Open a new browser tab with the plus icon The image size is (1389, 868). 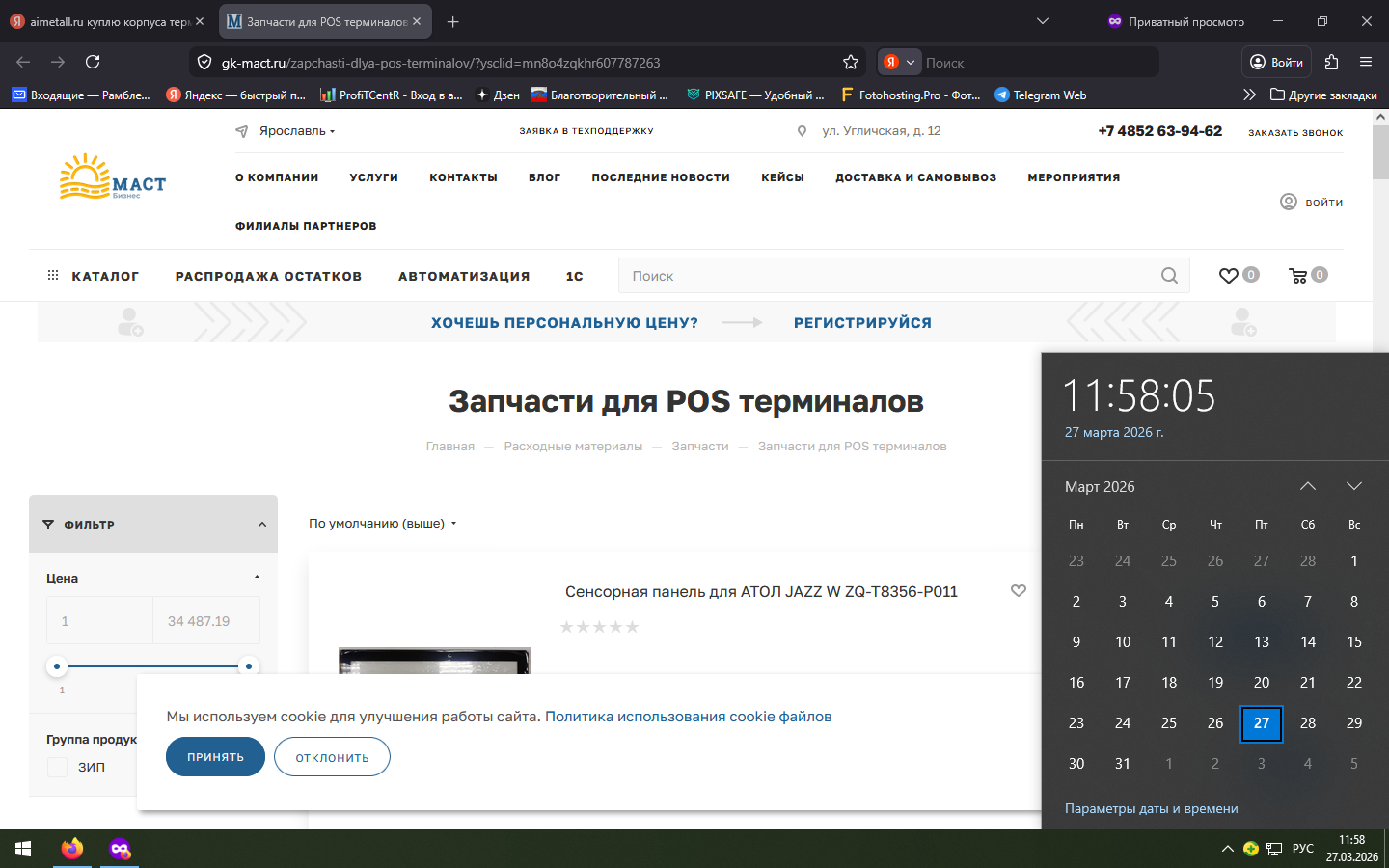[x=453, y=21]
